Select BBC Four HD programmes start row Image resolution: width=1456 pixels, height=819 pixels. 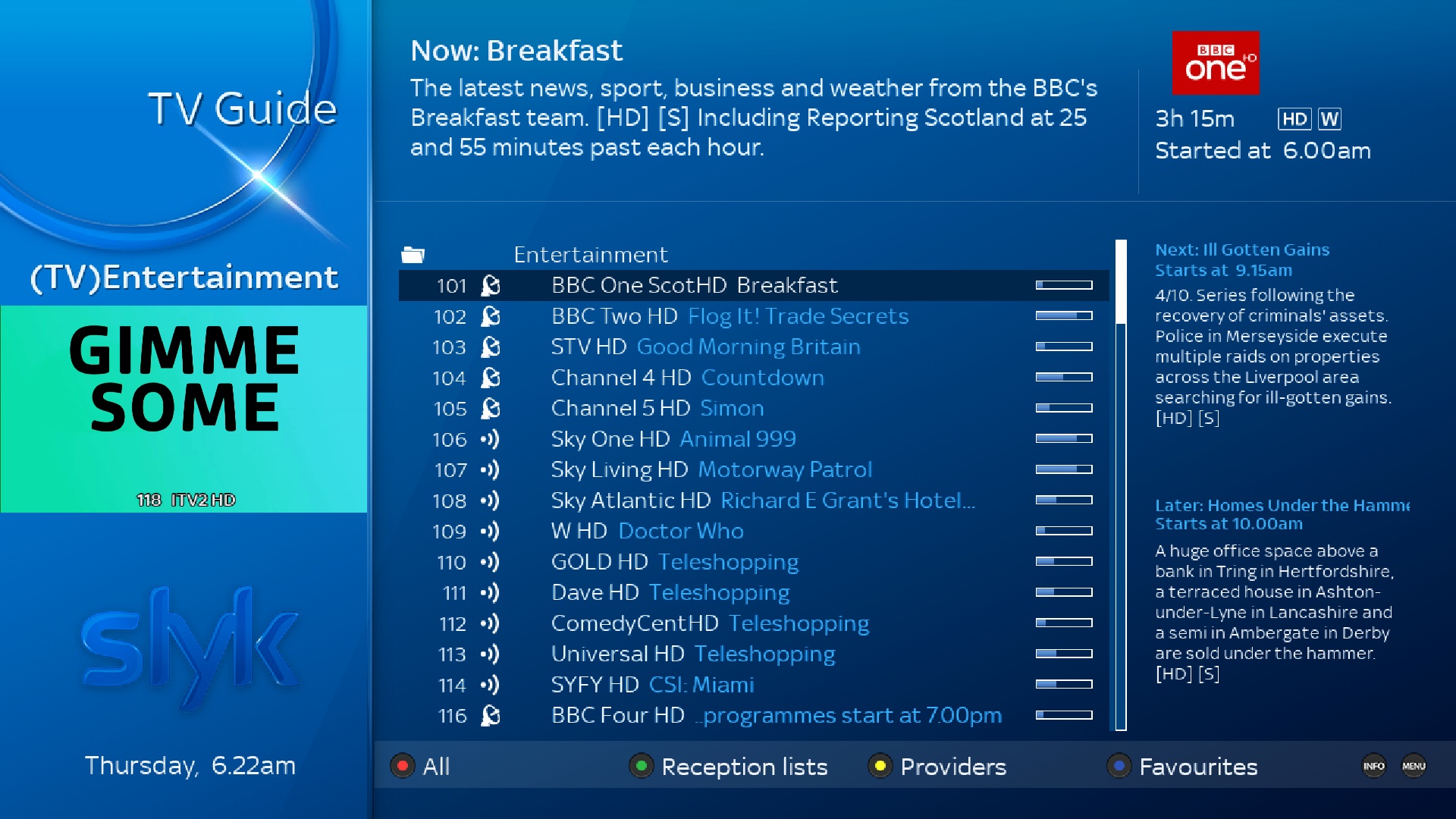(x=754, y=716)
